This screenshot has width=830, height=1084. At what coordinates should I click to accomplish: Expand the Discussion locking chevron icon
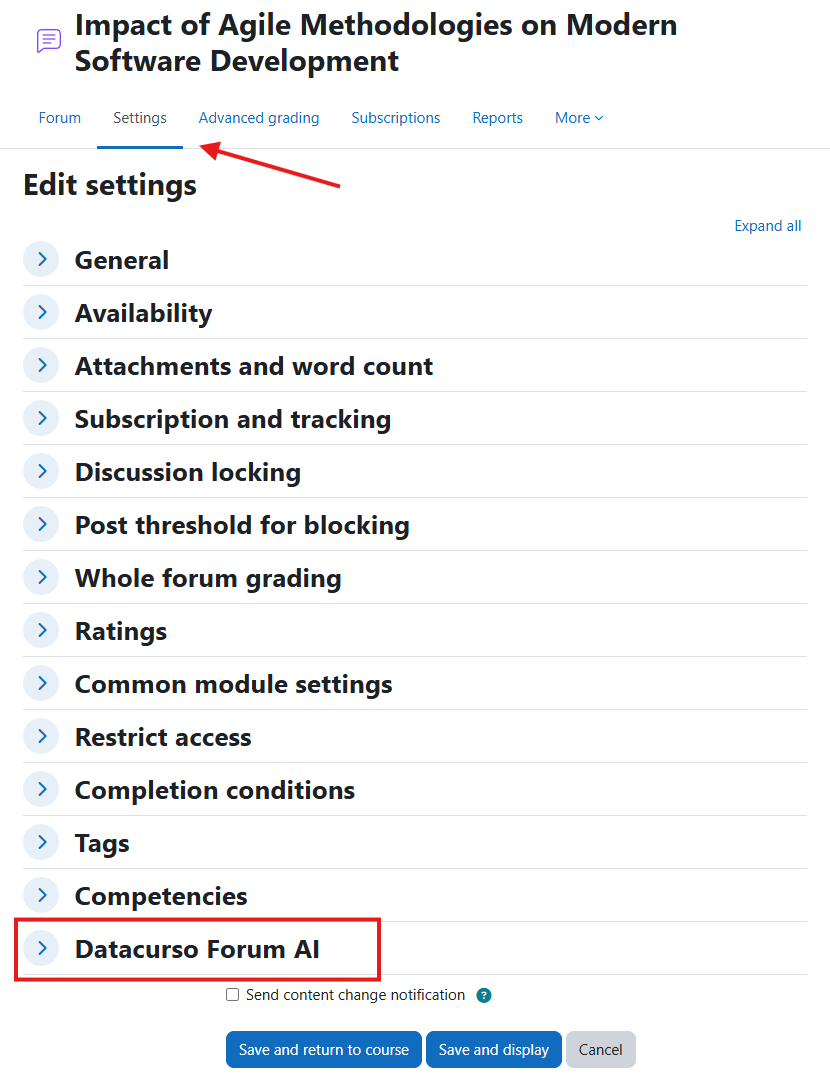(40, 471)
